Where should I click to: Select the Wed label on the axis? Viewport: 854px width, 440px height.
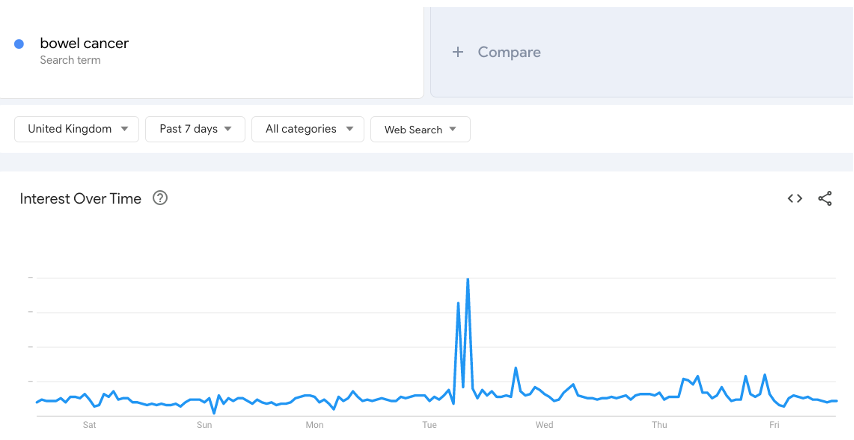[544, 425]
